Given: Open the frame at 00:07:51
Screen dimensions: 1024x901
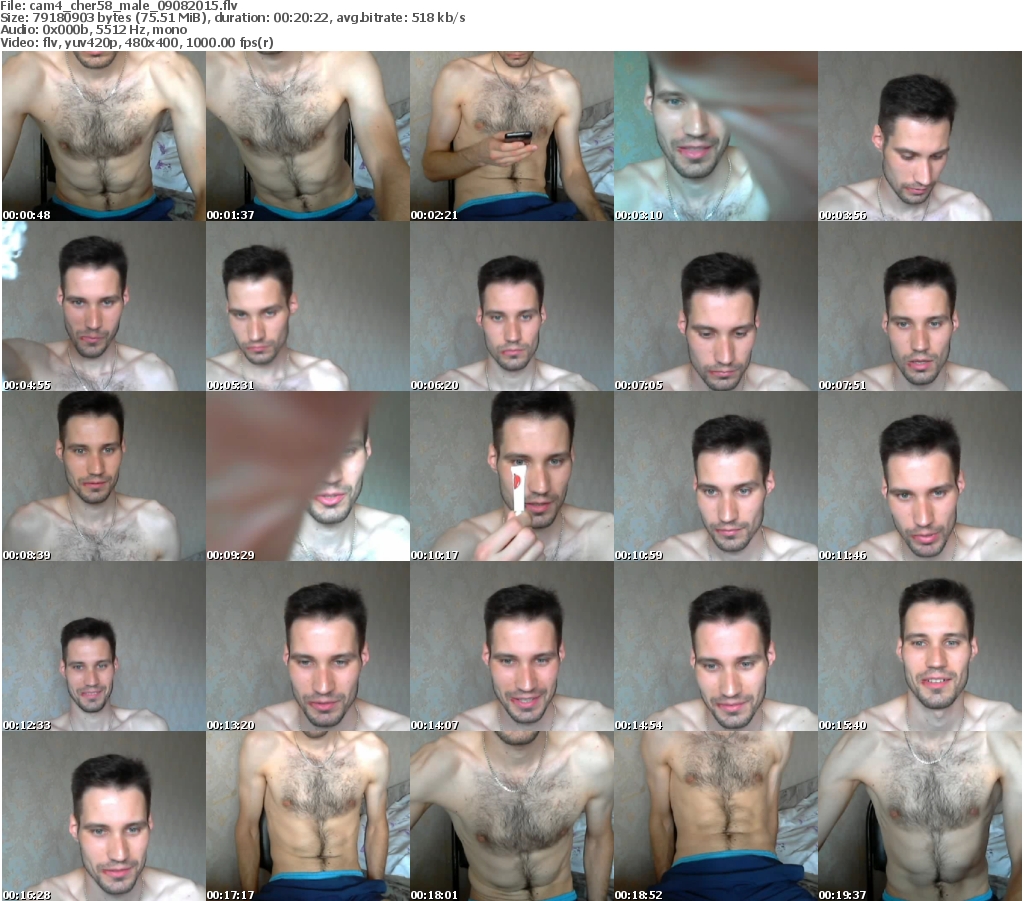Looking at the screenshot, I should point(920,306).
